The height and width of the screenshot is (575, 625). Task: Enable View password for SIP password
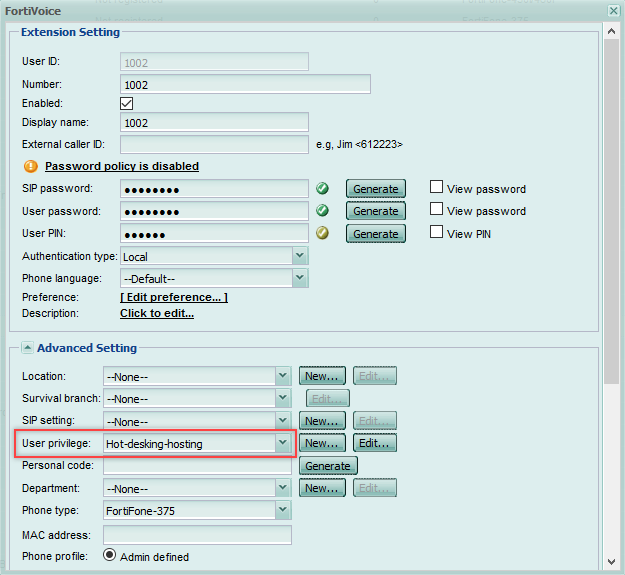[436, 187]
